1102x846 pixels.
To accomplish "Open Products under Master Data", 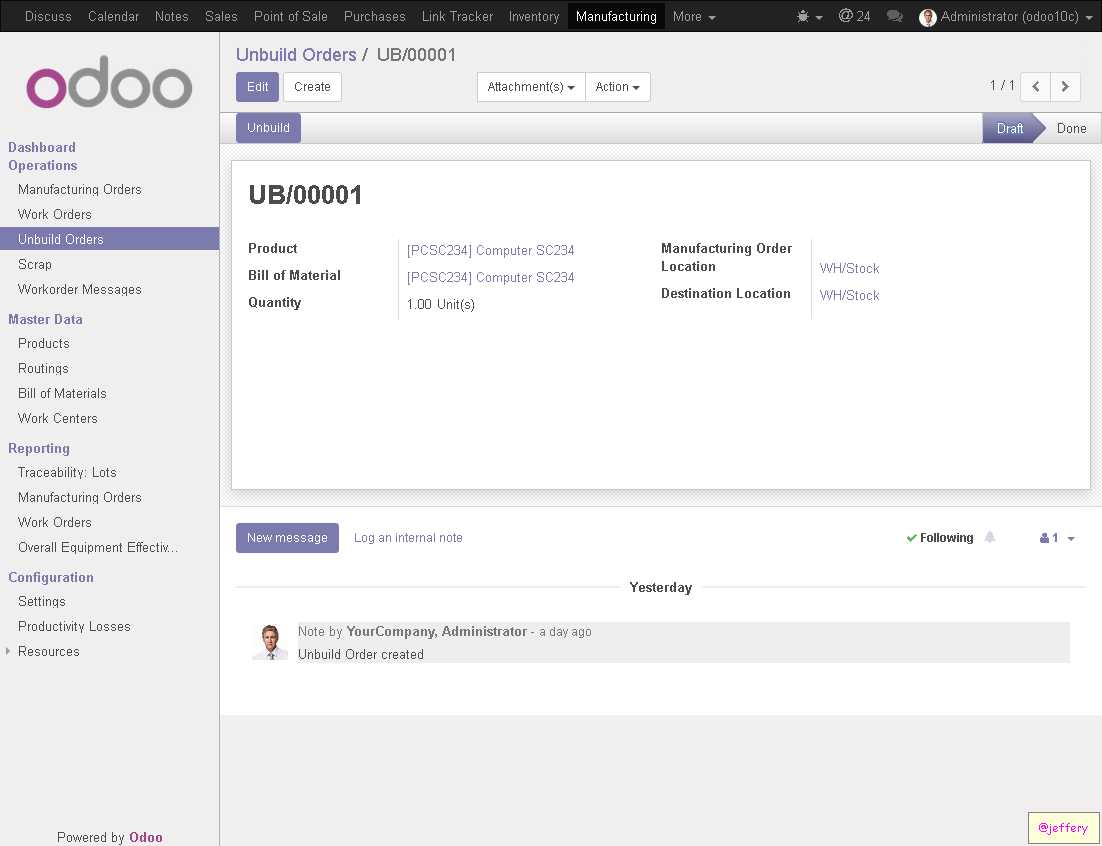I will (x=44, y=344).
